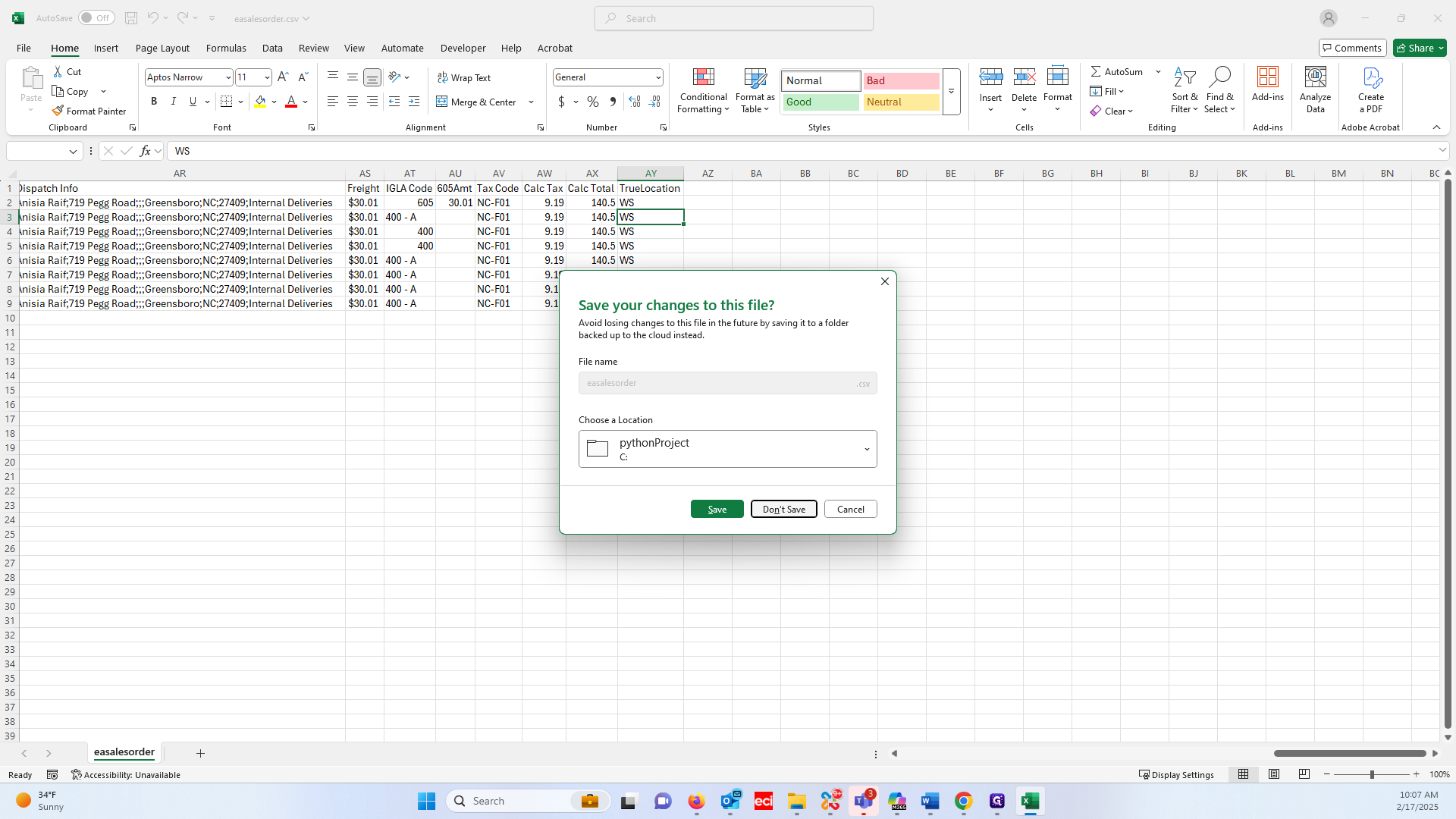Select Normal view in status bar
1456x819 pixels.
tap(1243, 774)
